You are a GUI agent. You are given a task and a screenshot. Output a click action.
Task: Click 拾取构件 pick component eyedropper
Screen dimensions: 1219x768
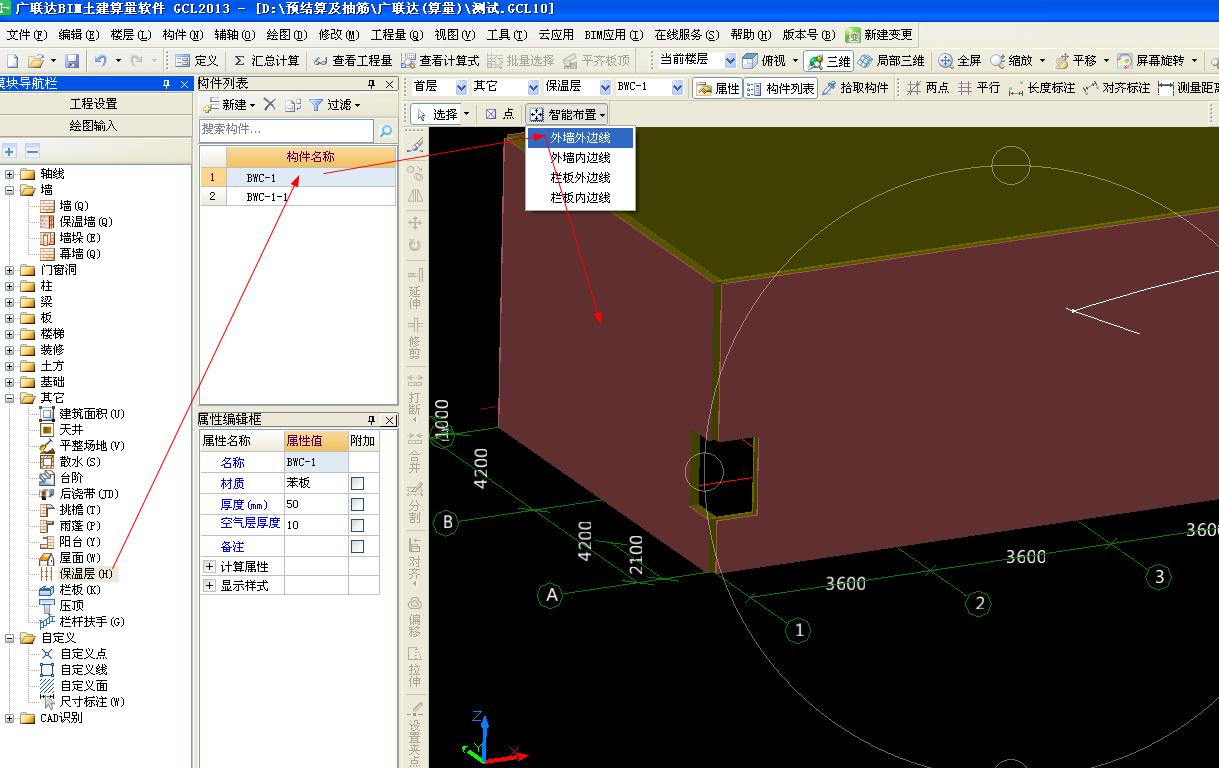click(x=855, y=88)
